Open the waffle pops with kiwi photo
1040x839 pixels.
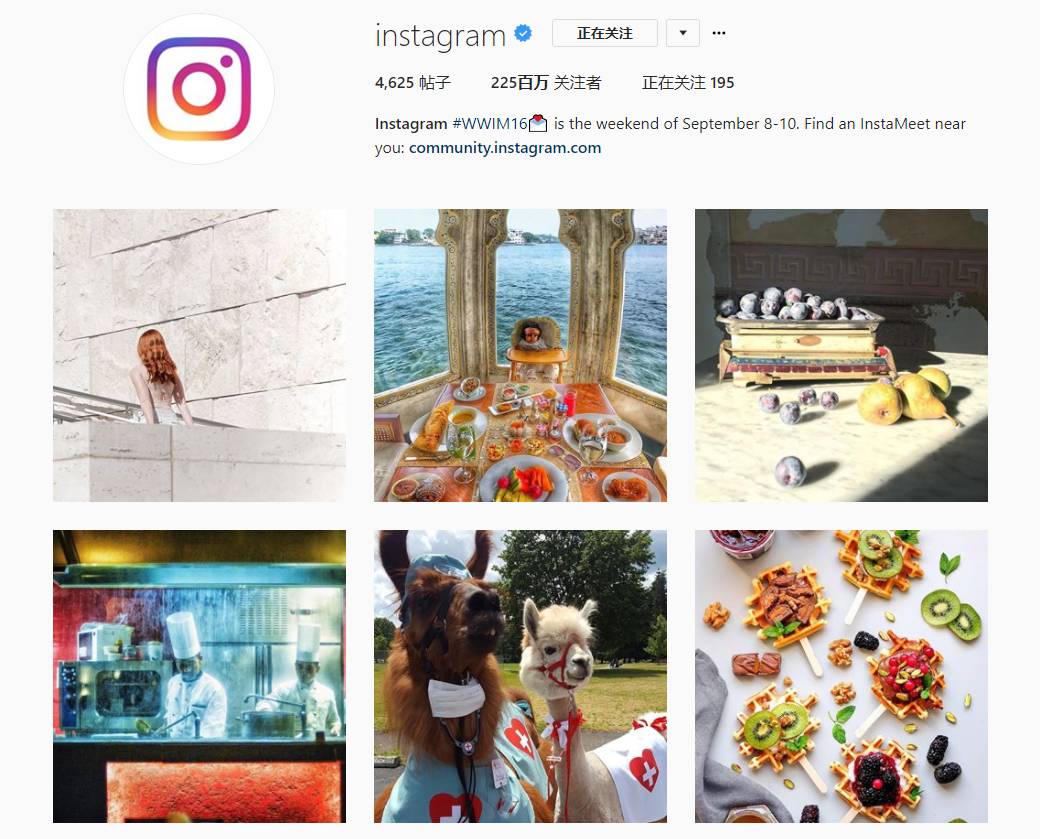point(842,677)
